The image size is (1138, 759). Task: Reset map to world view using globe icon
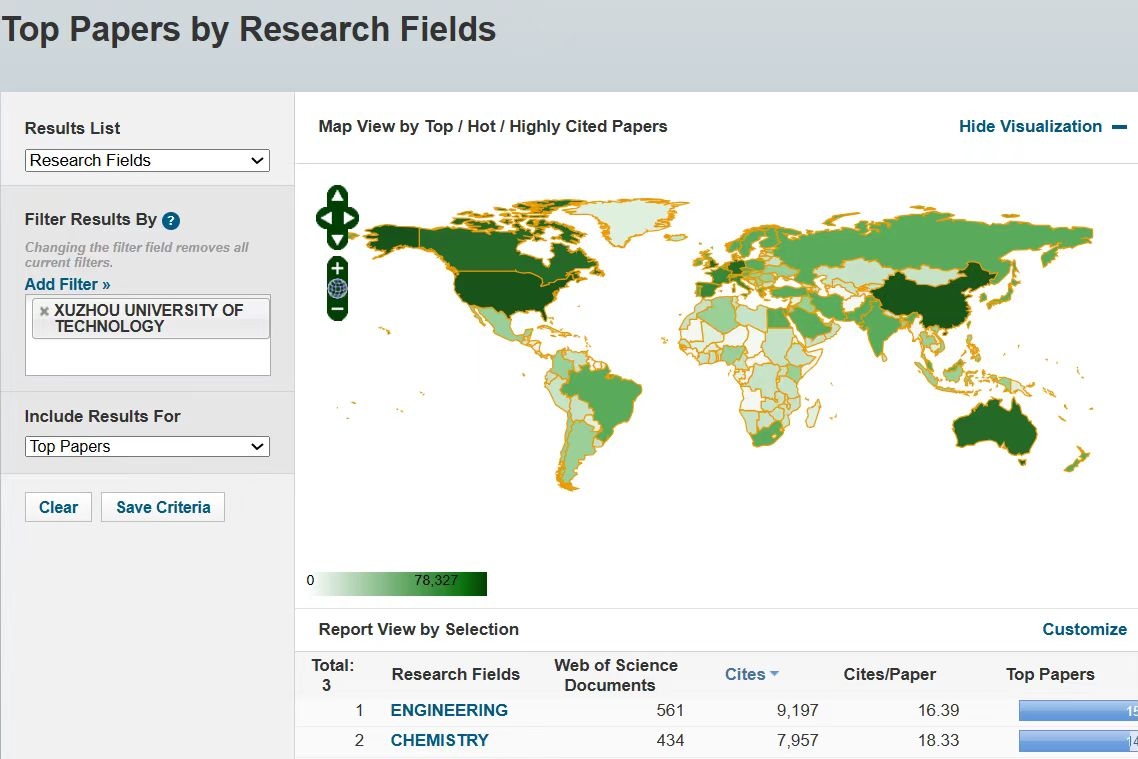pyautogui.click(x=337, y=288)
